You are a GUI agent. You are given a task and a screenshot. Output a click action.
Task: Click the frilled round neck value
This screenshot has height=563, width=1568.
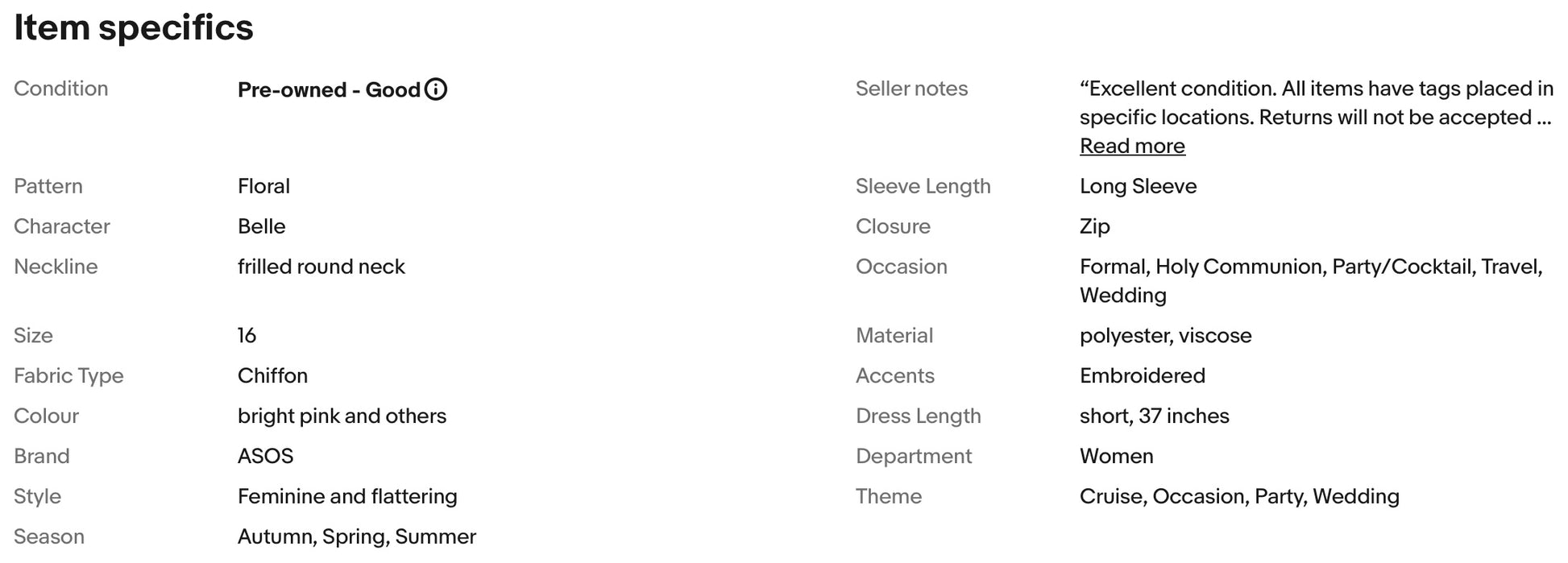coord(321,267)
